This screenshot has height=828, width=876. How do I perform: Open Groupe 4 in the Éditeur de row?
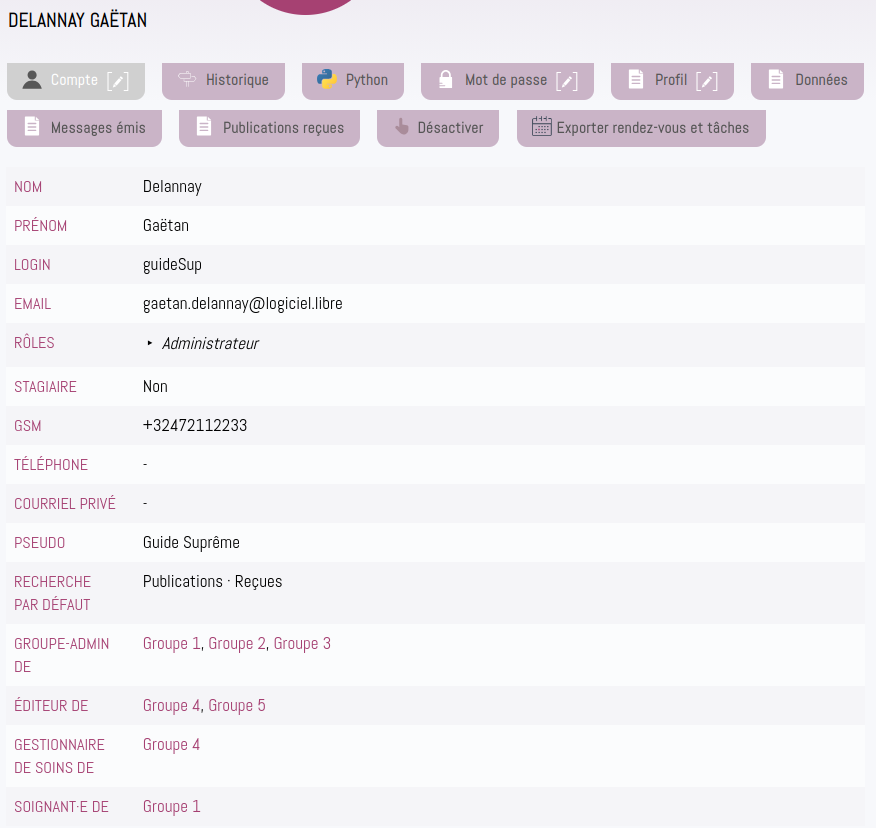171,705
